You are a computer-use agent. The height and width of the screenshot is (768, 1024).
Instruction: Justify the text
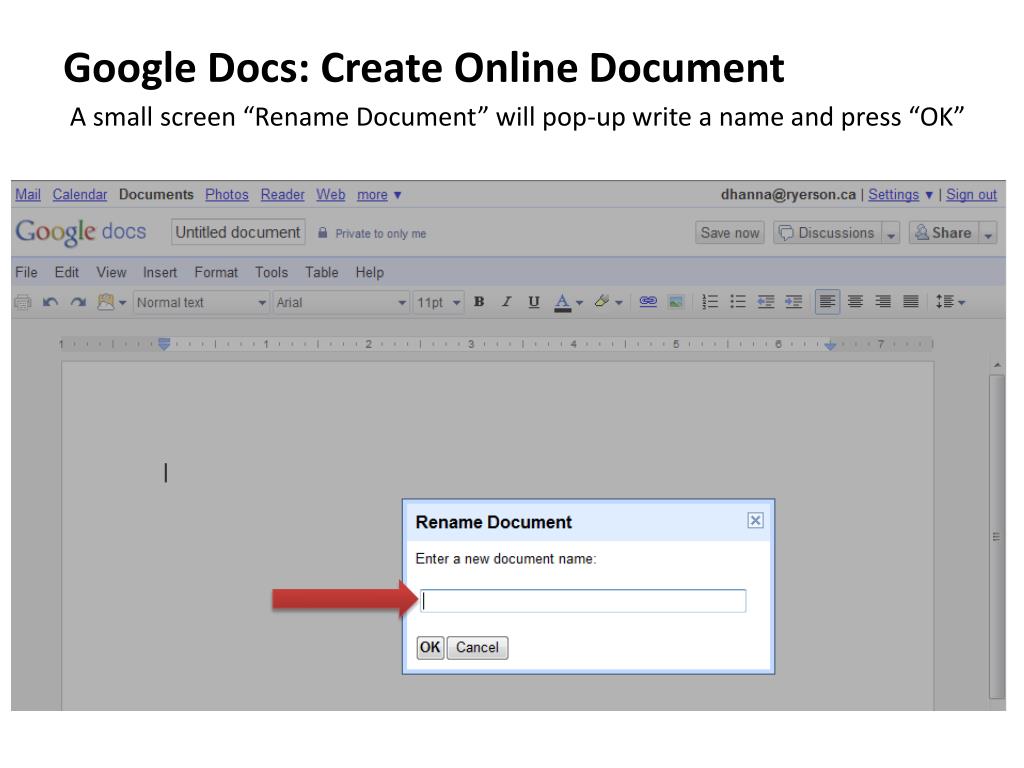[x=910, y=302]
